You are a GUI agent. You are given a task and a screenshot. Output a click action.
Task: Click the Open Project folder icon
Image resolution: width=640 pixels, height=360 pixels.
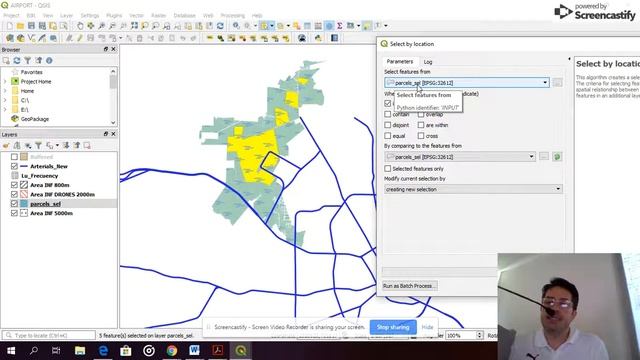pyautogui.click(x=20, y=26)
